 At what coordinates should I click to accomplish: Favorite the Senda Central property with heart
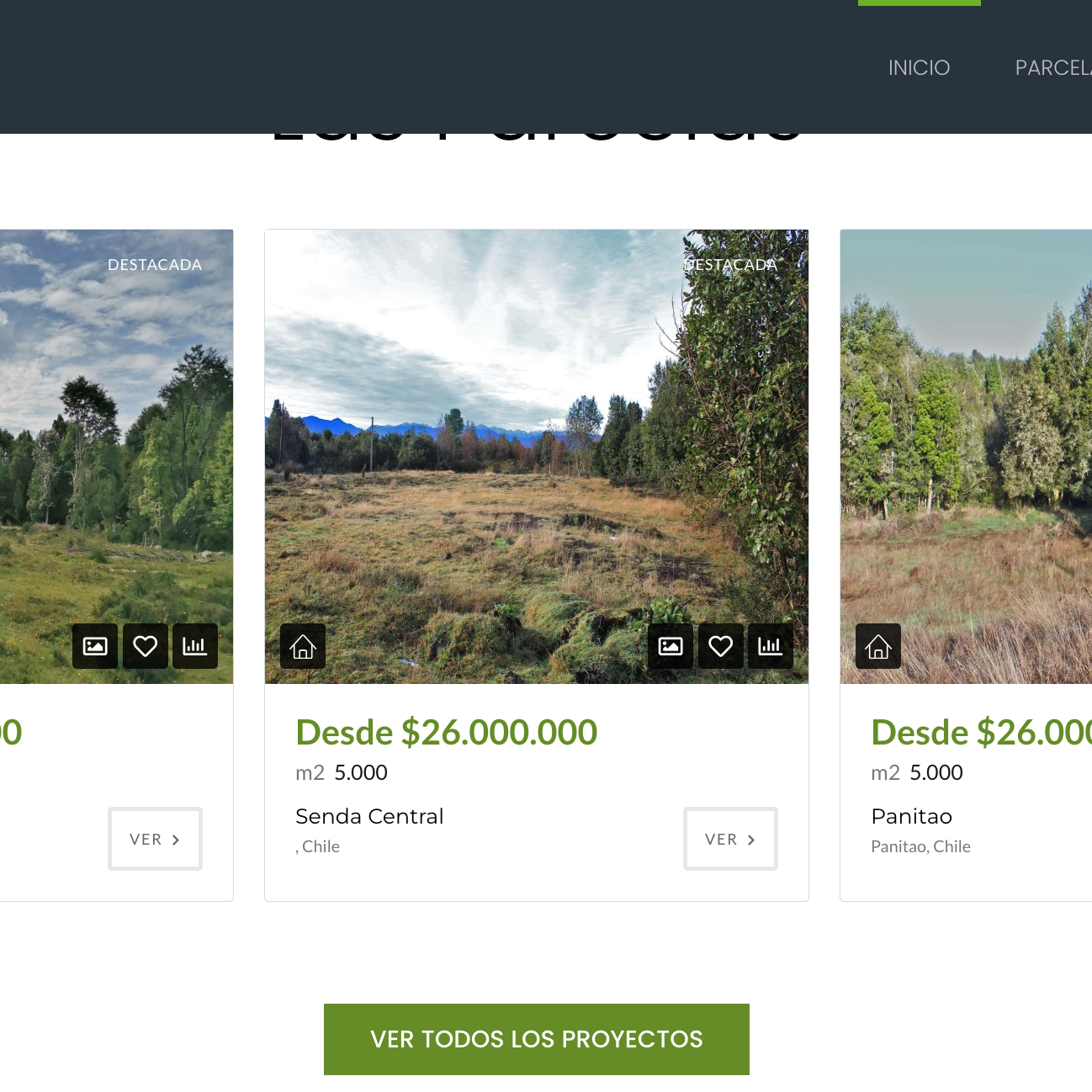pyautogui.click(x=721, y=646)
